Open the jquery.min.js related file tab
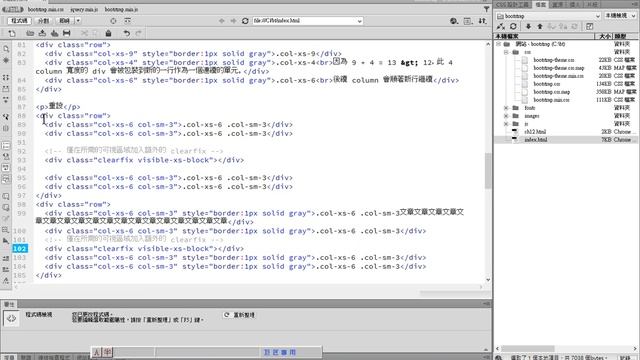This screenshot has width=640, height=360. [84, 9]
